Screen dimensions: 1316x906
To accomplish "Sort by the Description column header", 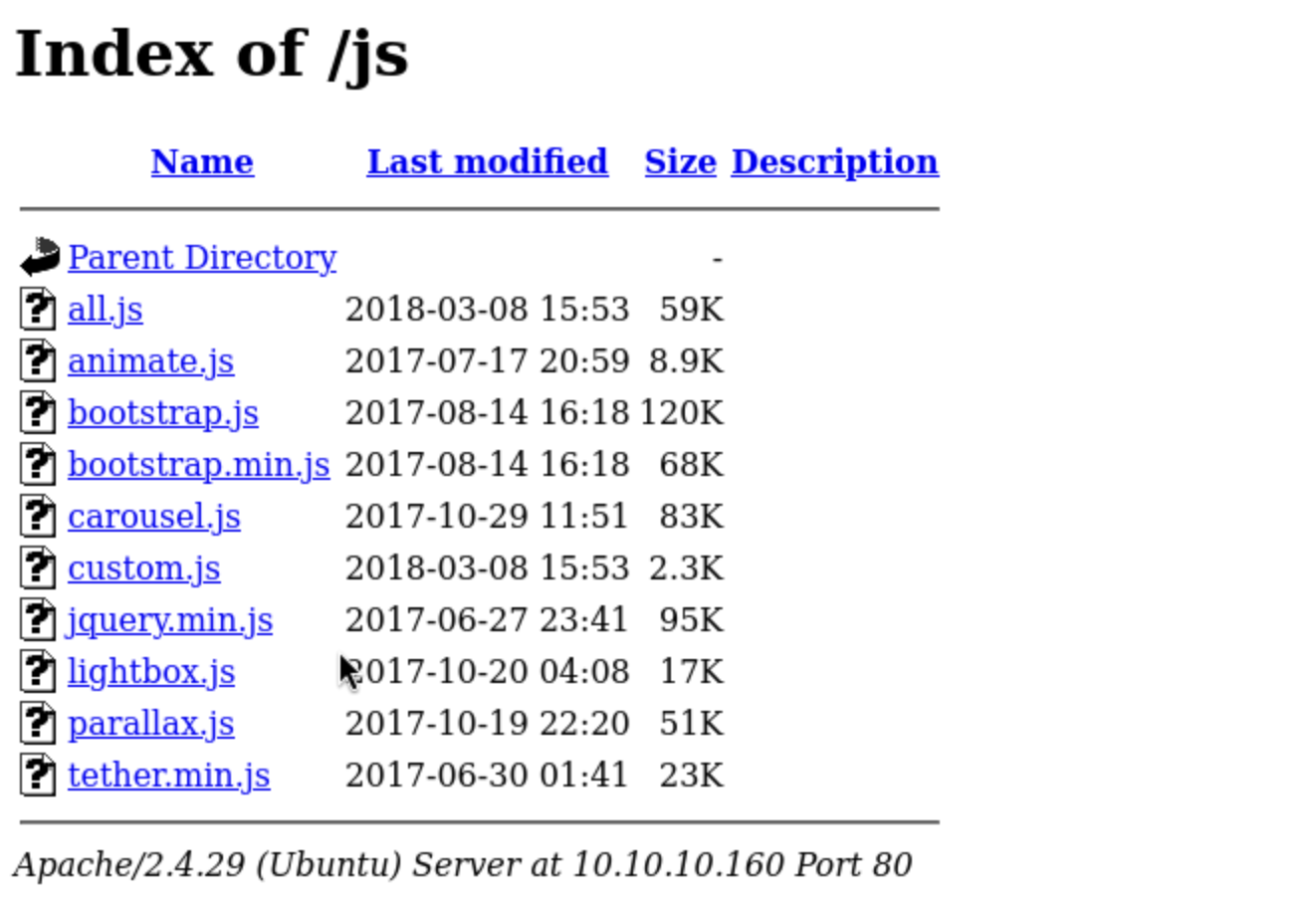I will pos(834,161).
